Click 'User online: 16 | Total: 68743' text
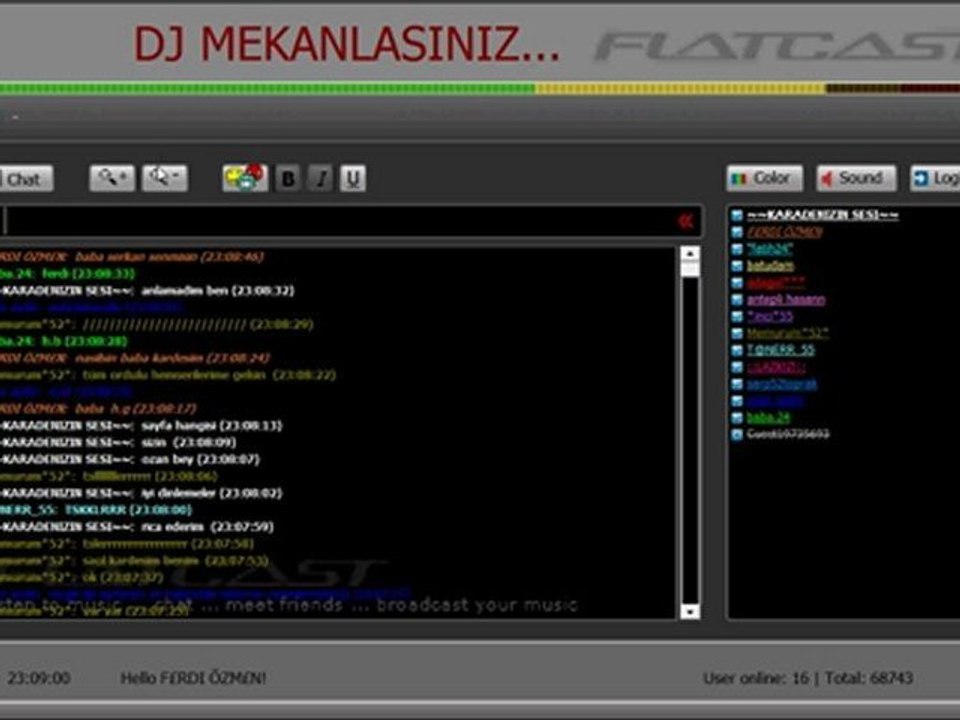Screen dimensions: 960x720 (x=808, y=678)
